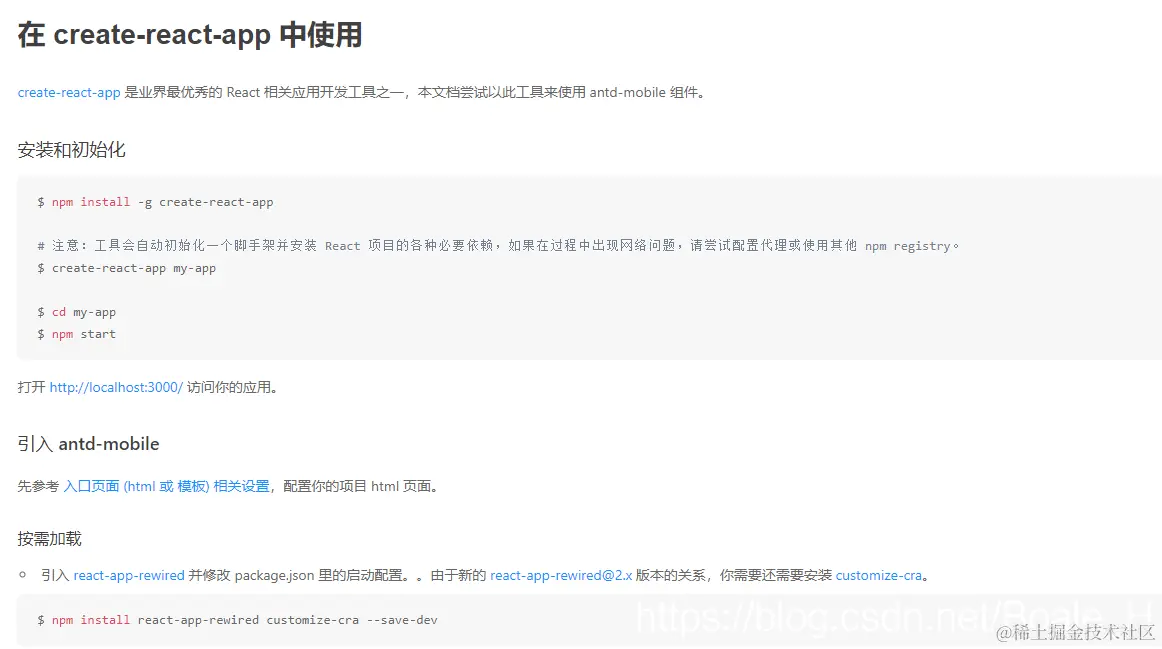The width and height of the screenshot is (1162, 649).
Task: Visit the customize-cra link
Action: [x=879, y=575]
